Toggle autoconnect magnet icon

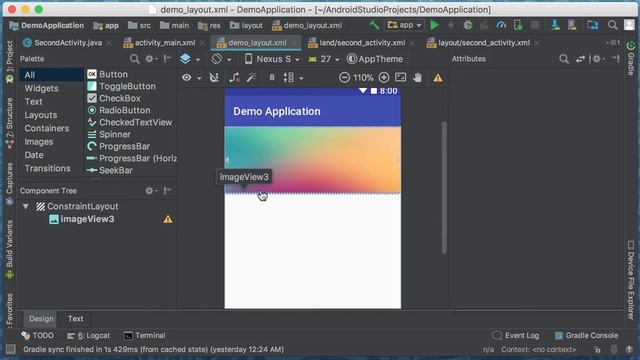pos(214,78)
